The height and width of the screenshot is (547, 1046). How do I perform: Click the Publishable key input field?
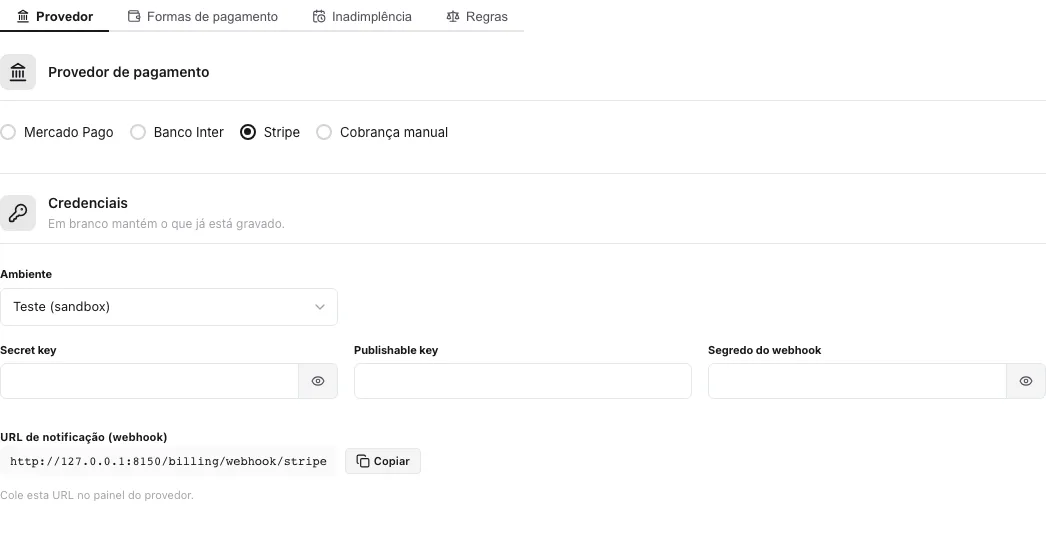pos(522,381)
